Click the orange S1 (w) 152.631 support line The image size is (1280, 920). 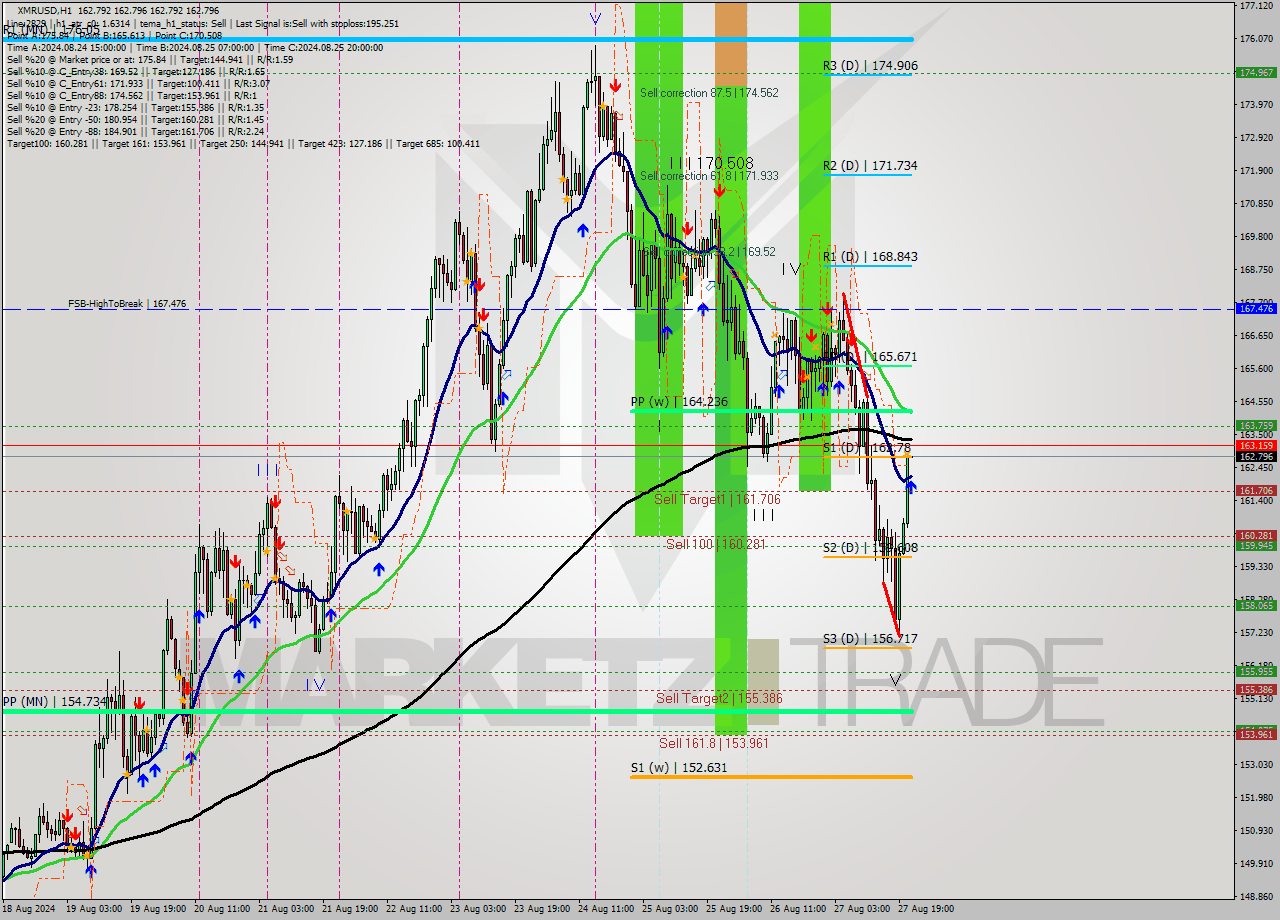771,777
